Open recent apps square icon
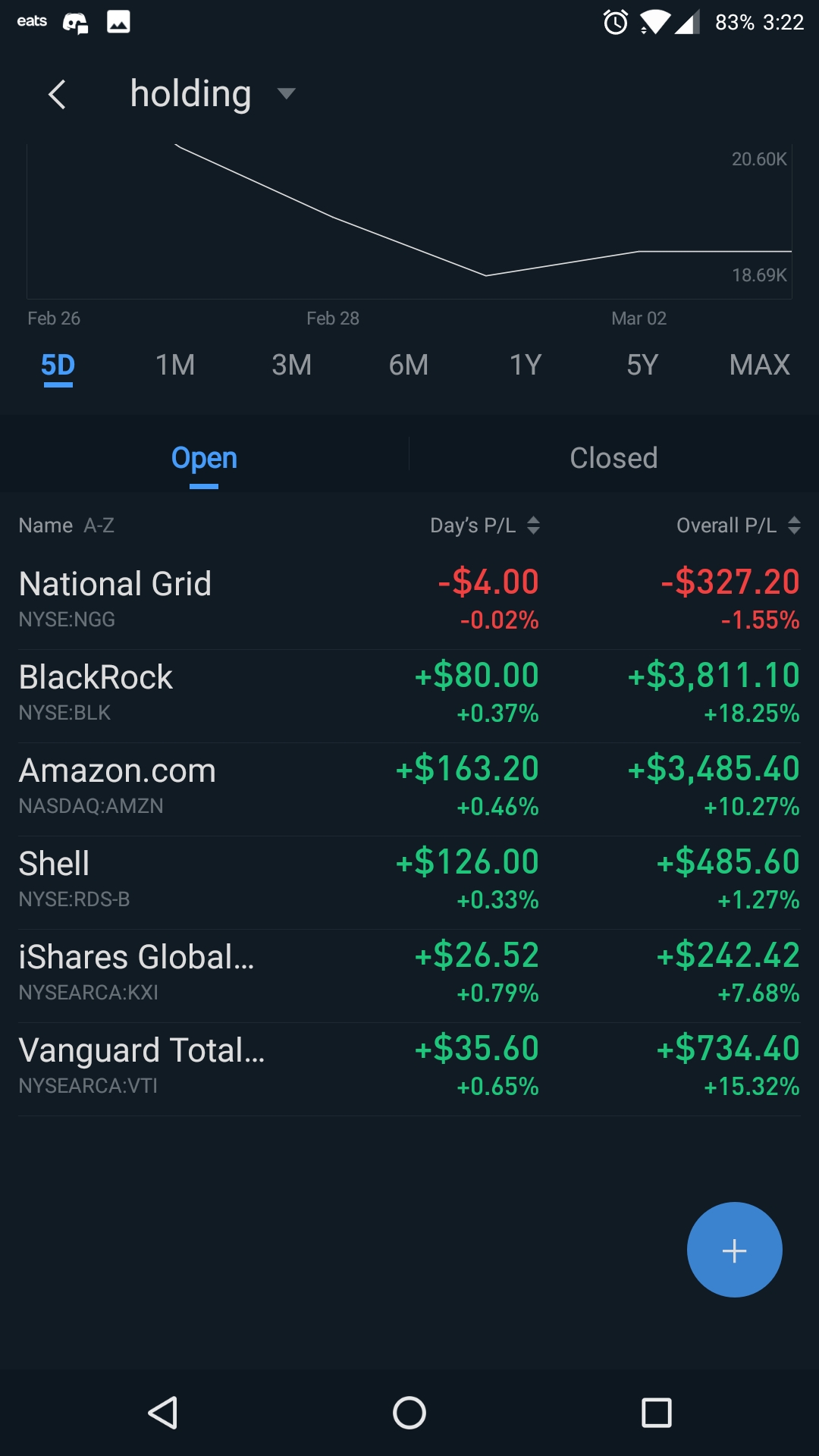The image size is (819, 1456). coord(656,1413)
